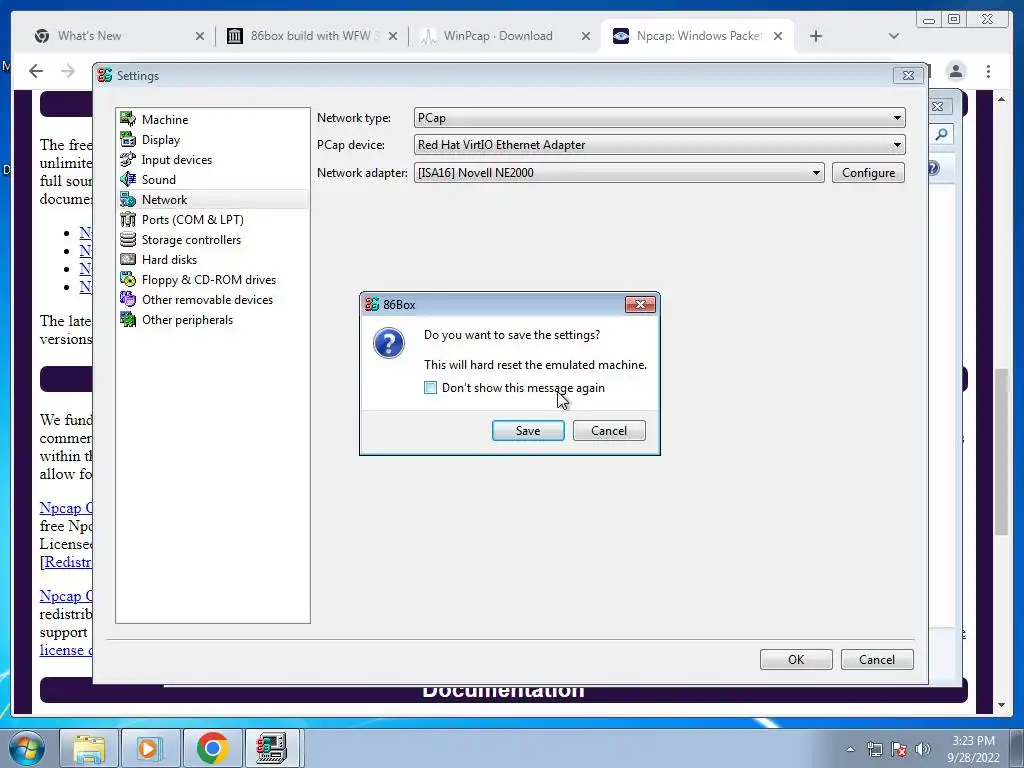Click the page scroll-up arrow

[1001, 99]
